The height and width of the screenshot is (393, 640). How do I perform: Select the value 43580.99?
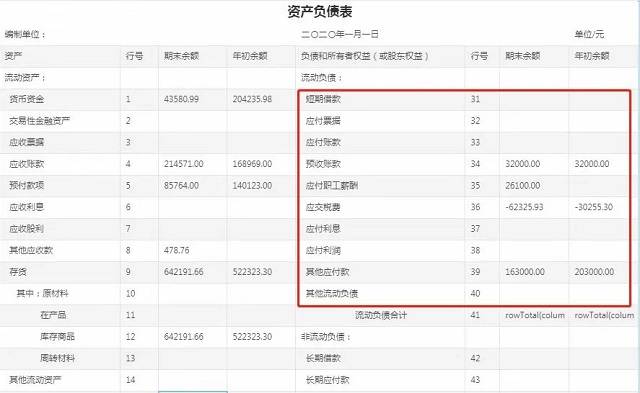[181, 99]
